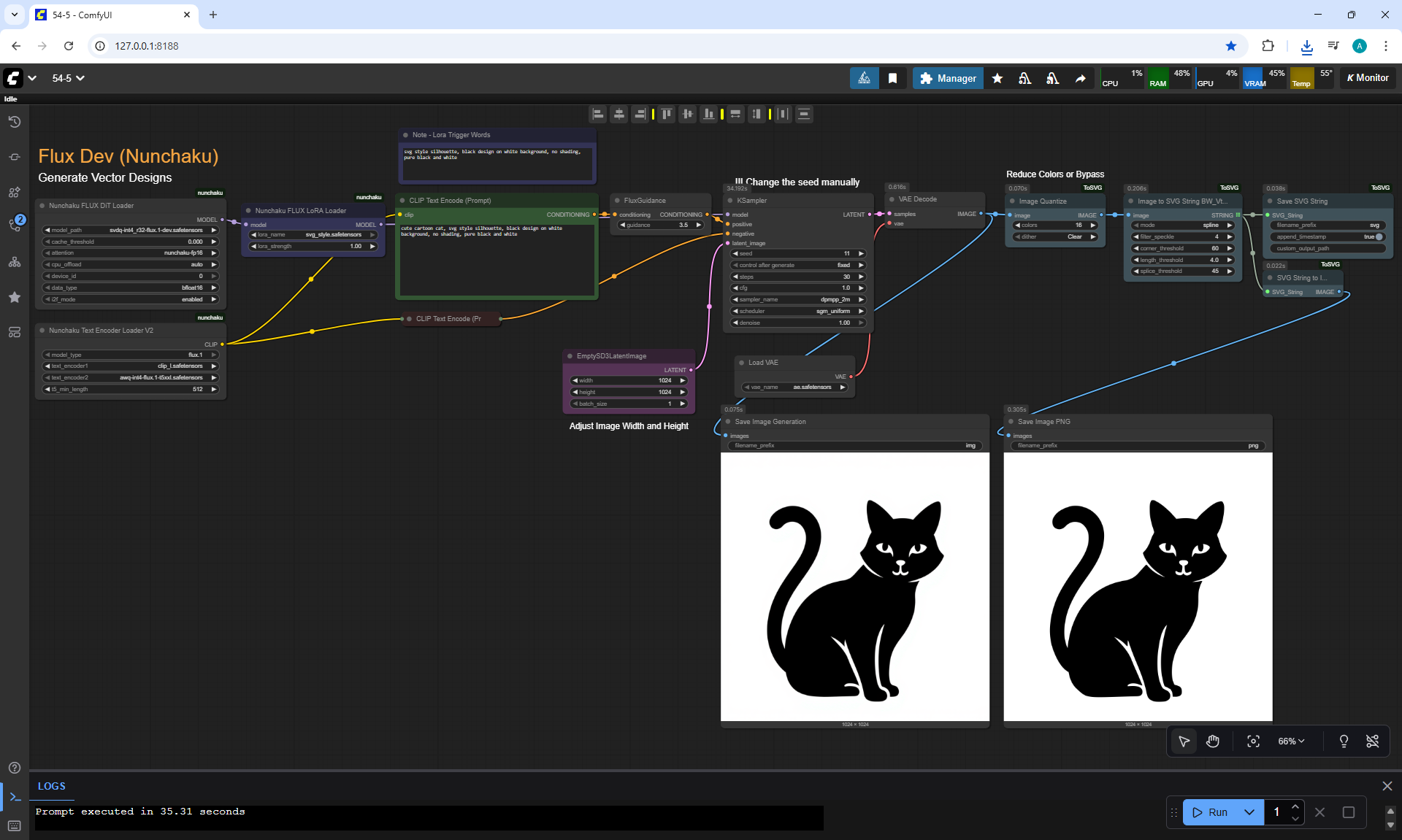
Task: Click the Manager button
Action: pos(947,78)
